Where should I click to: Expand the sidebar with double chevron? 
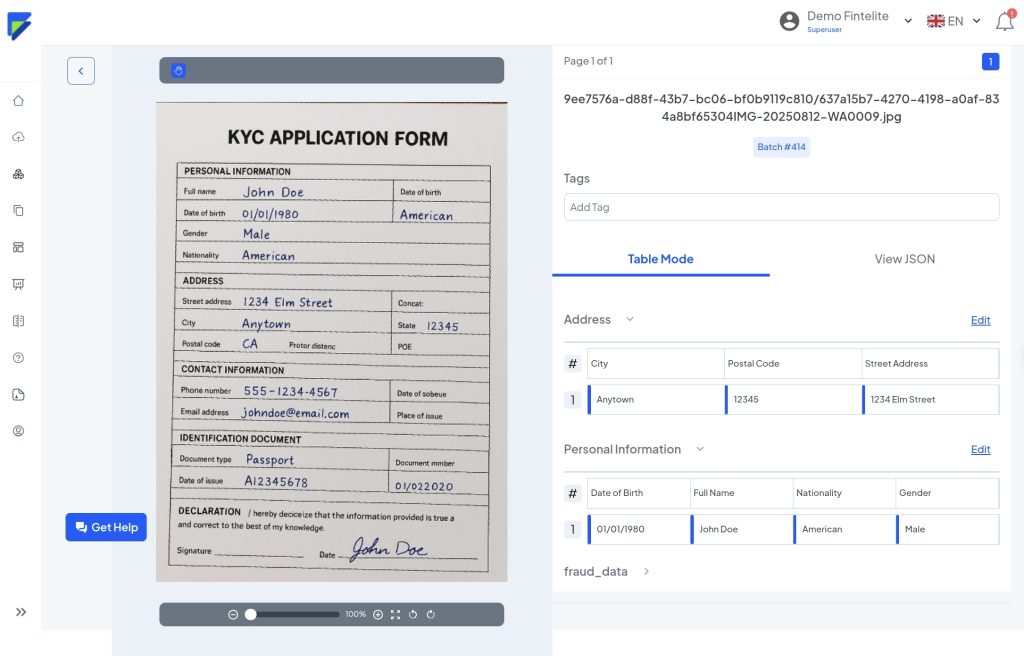[21, 612]
